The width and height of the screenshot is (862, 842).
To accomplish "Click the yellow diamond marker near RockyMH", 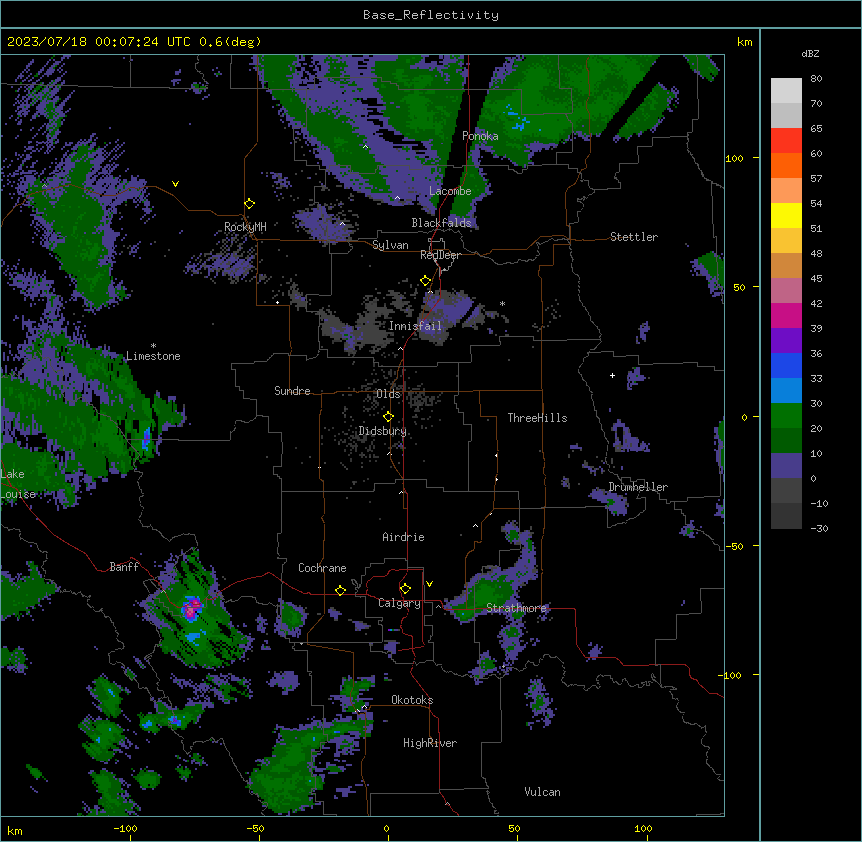I will pyautogui.click(x=249, y=204).
